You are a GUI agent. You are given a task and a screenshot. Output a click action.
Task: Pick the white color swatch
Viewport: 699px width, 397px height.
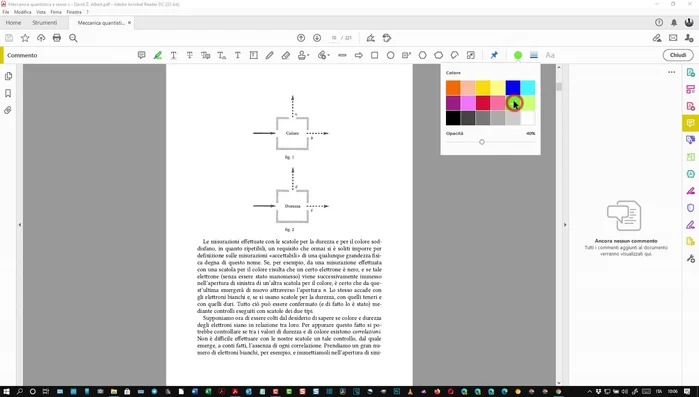coord(528,118)
